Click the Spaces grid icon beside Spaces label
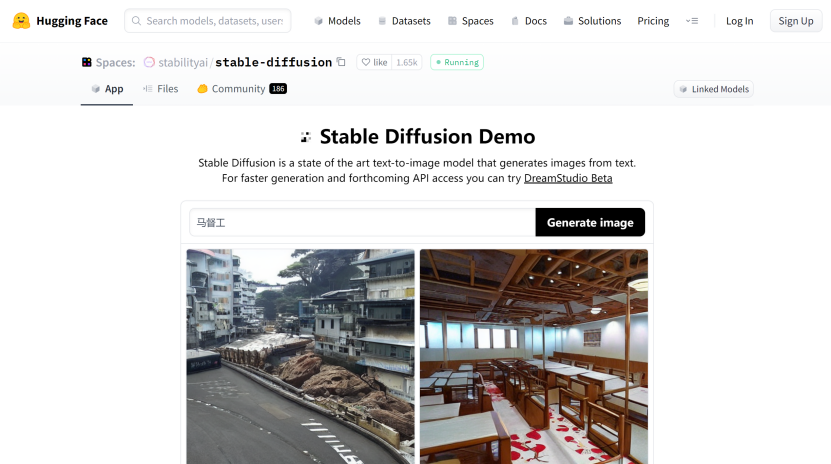This screenshot has height=464, width=831. 86,63
